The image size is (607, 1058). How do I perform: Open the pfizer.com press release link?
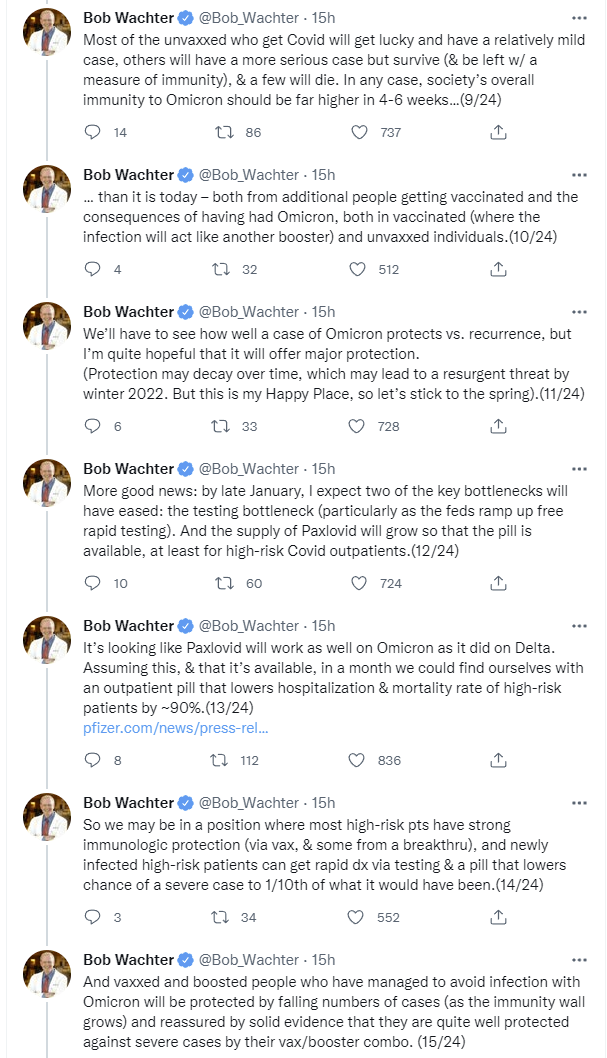point(175,728)
